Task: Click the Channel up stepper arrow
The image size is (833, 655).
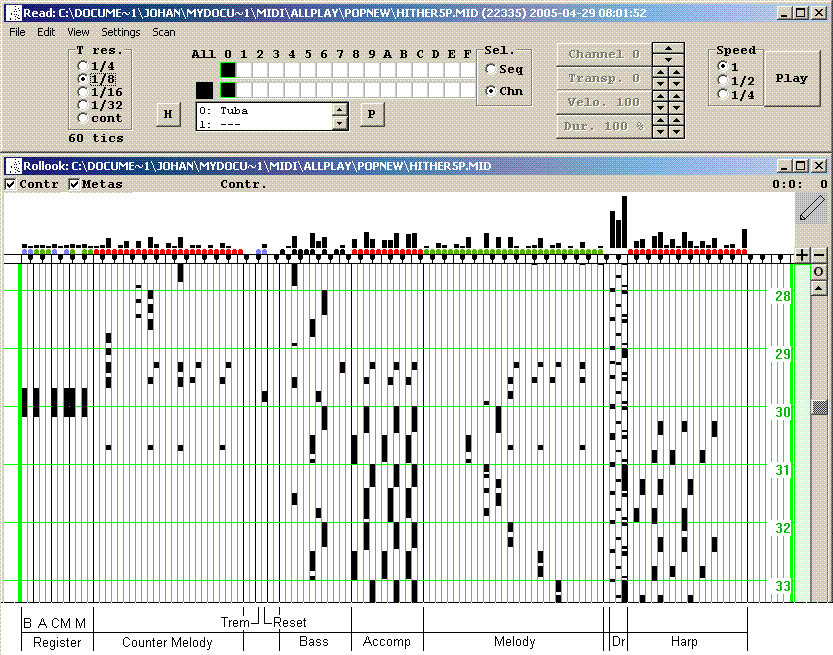Action: [x=668, y=48]
